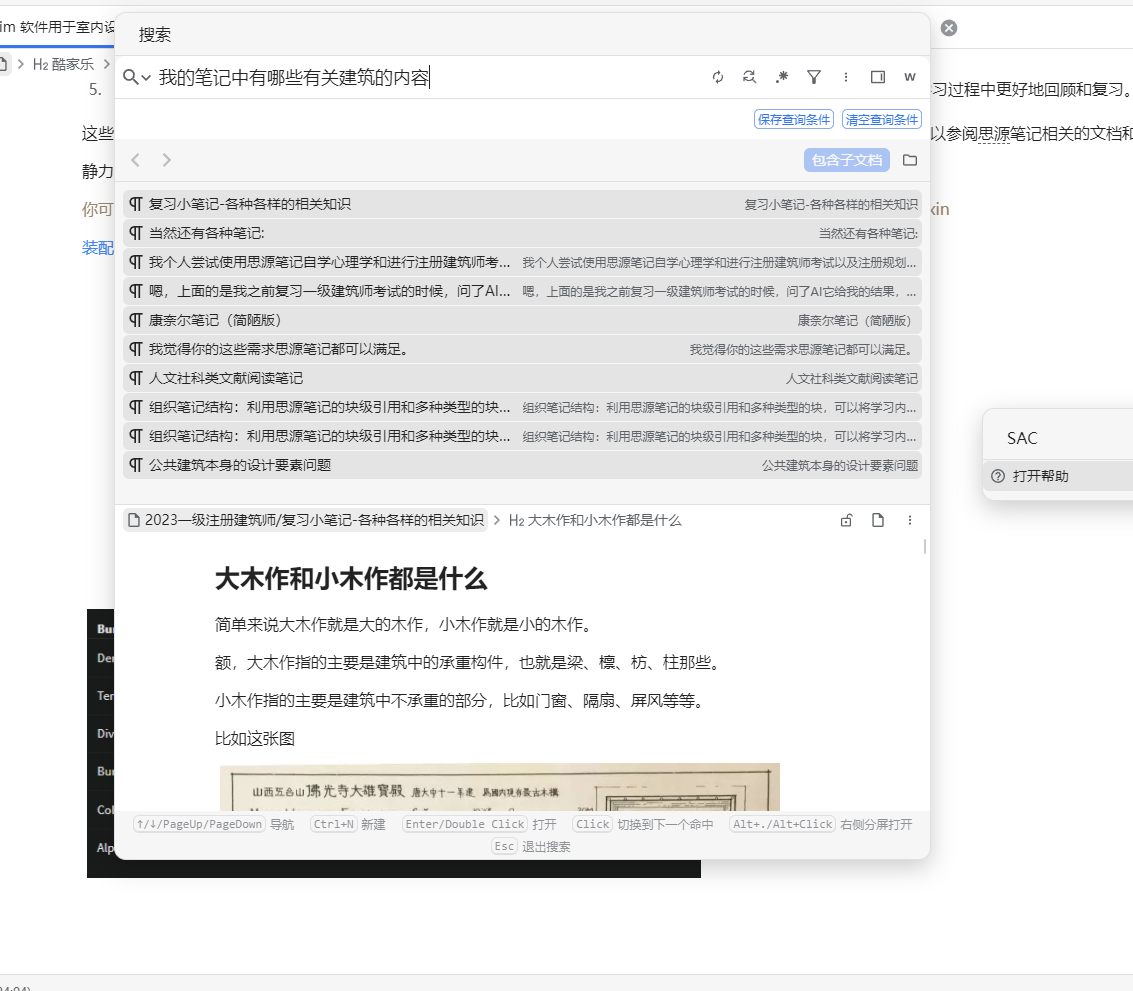Screen dimensions: 1133x991
Task: Go to next page of search results
Action: coord(167,160)
